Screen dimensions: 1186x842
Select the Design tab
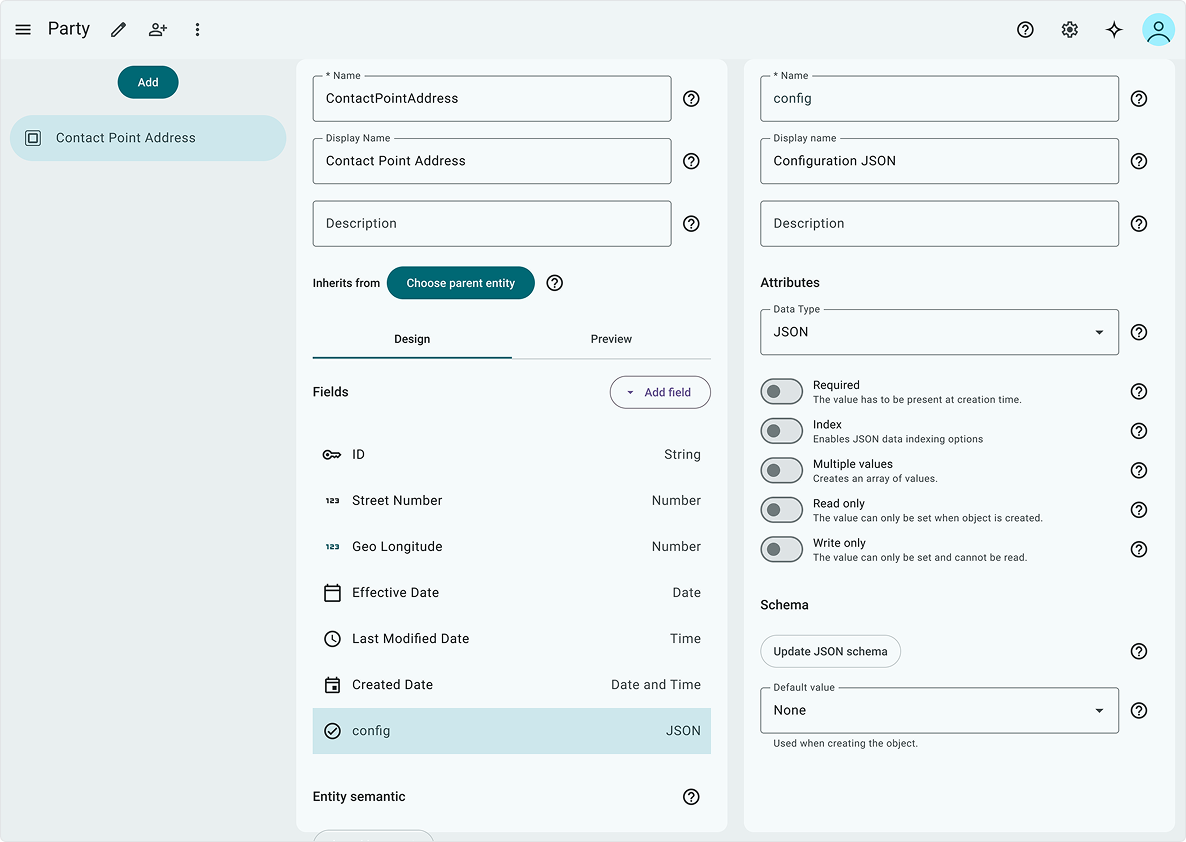(412, 339)
